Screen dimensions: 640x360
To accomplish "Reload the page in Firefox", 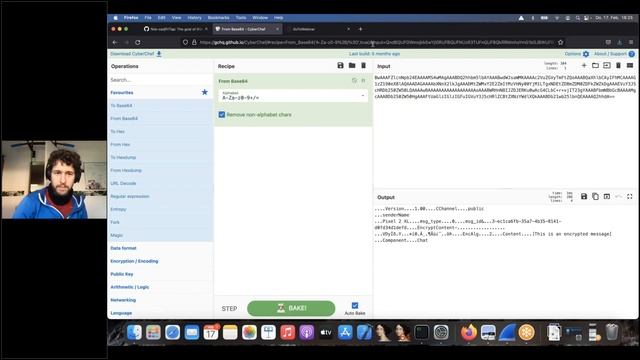I will [x=138, y=42].
